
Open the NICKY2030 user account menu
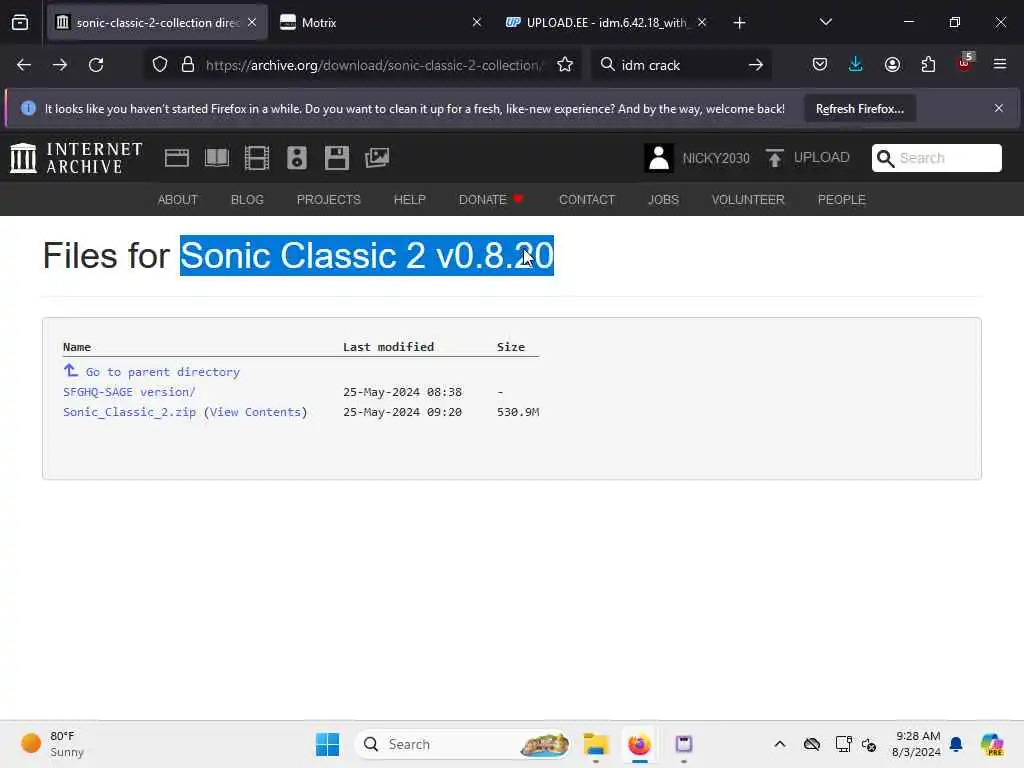(x=697, y=158)
